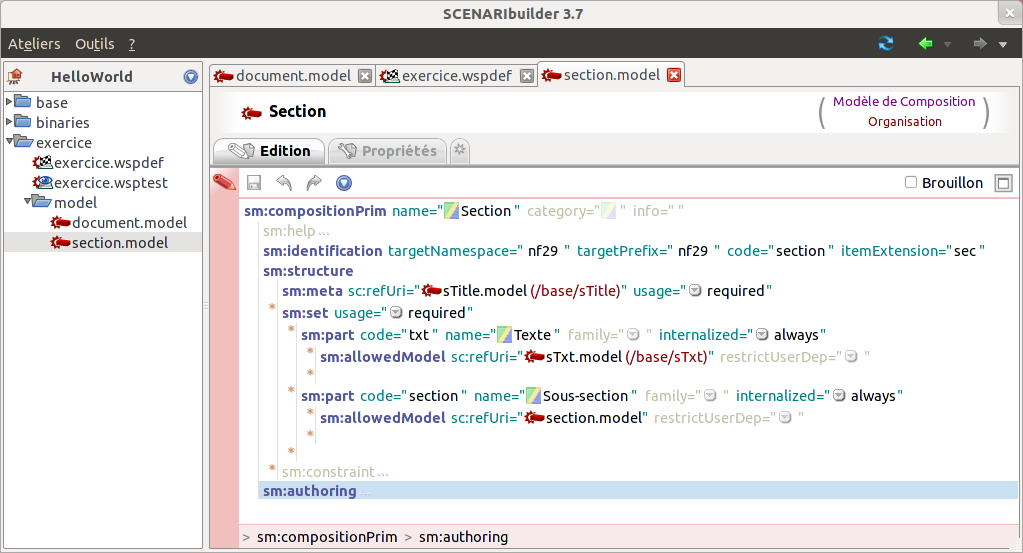Collapse the model folder
Viewport: 1023px width, 553px height.
(28, 201)
